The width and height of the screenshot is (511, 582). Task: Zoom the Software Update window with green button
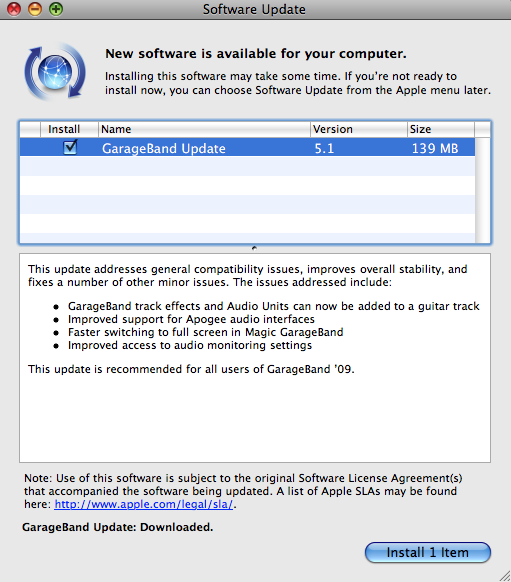point(56,9)
